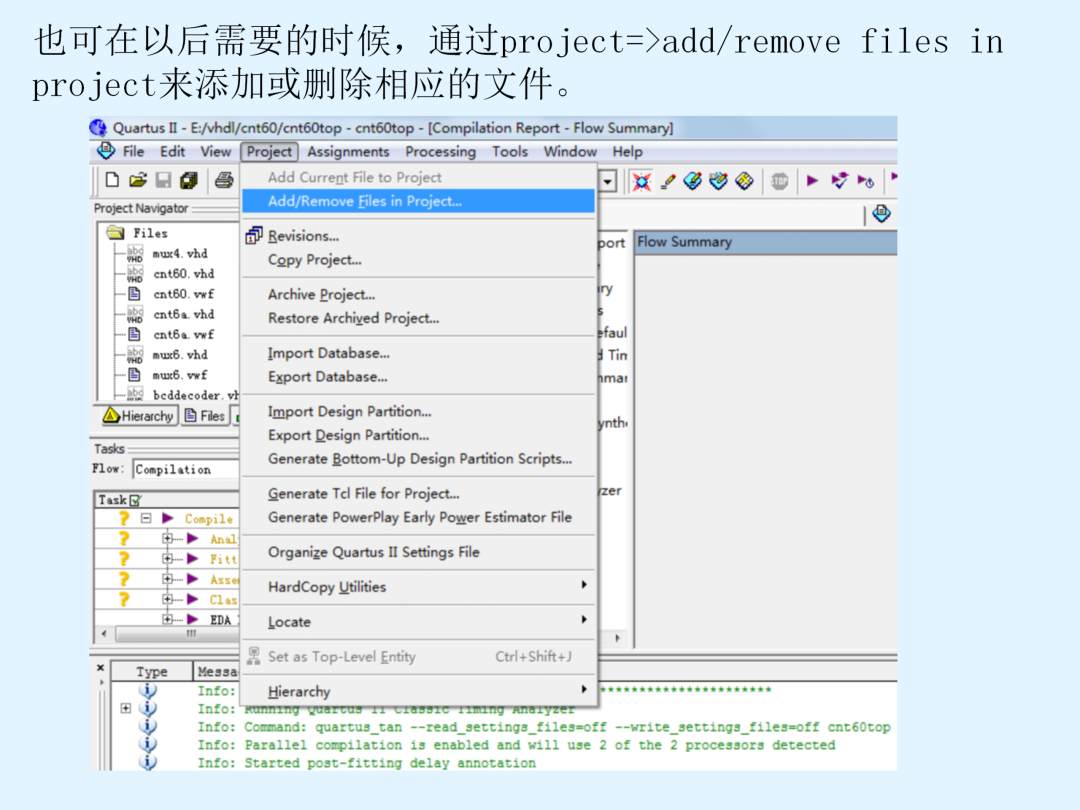Open the Locate submenu
The height and width of the screenshot is (810, 1080).
tap(418, 622)
